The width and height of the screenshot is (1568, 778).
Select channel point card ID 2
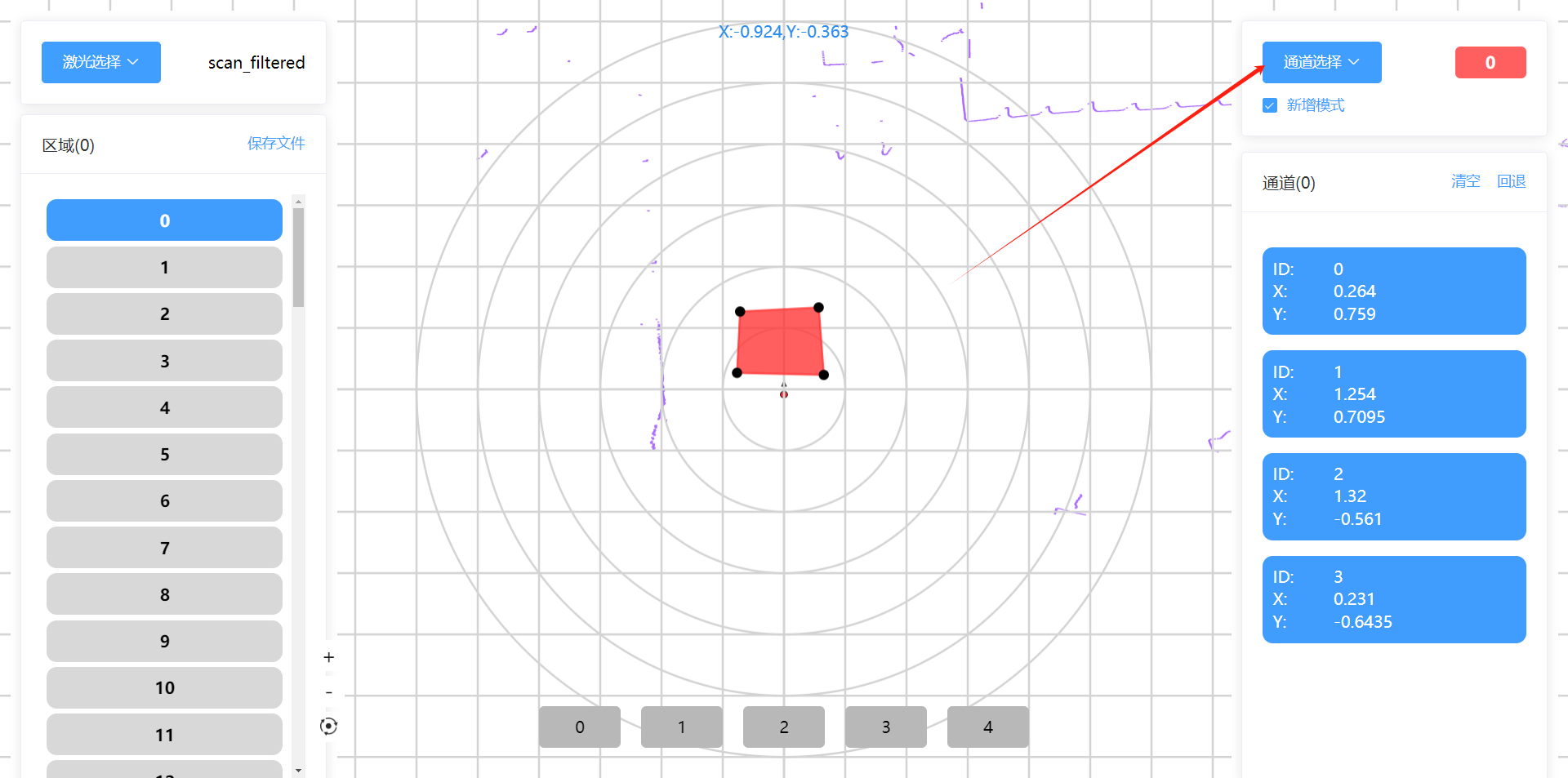coord(1394,496)
